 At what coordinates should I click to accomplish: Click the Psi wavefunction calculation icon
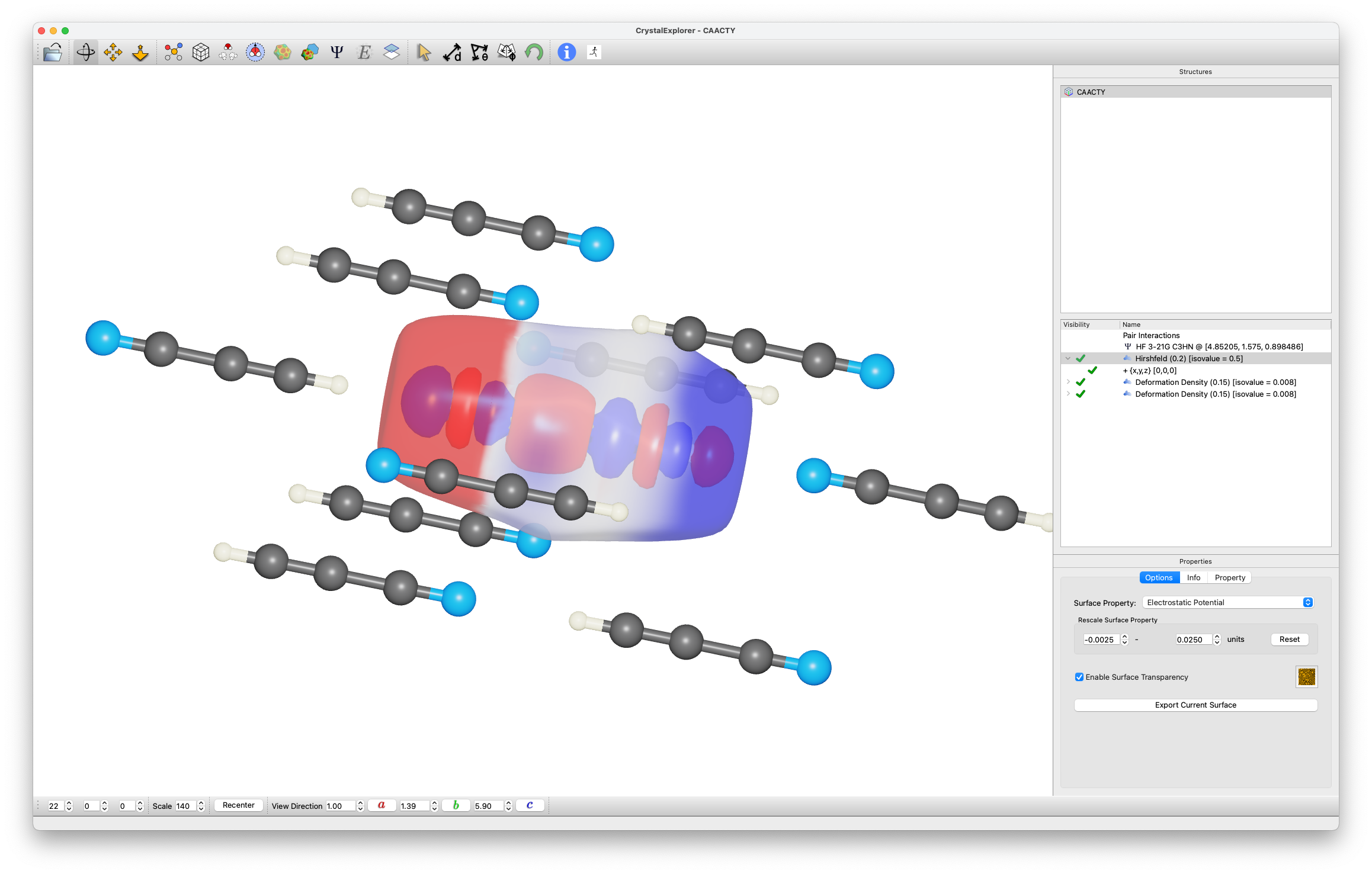[336, 53]
